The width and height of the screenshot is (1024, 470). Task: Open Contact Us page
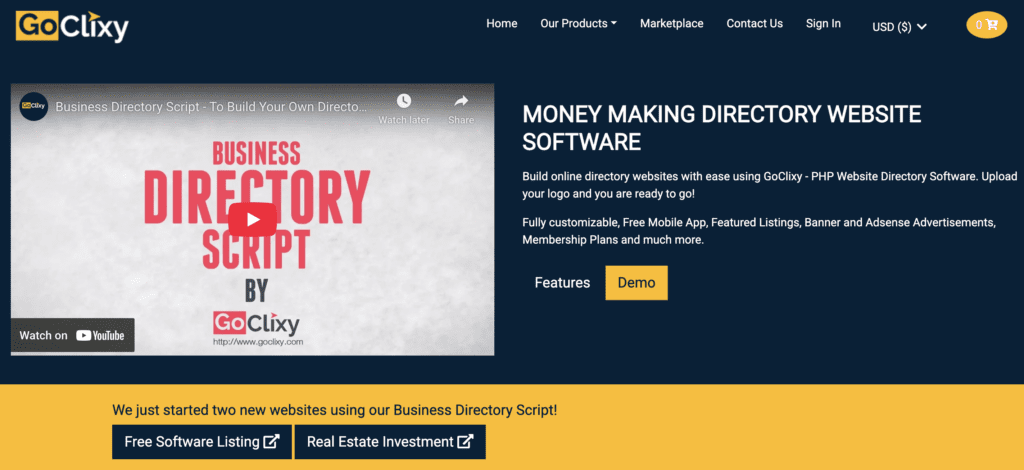click(x=754, y=24)
